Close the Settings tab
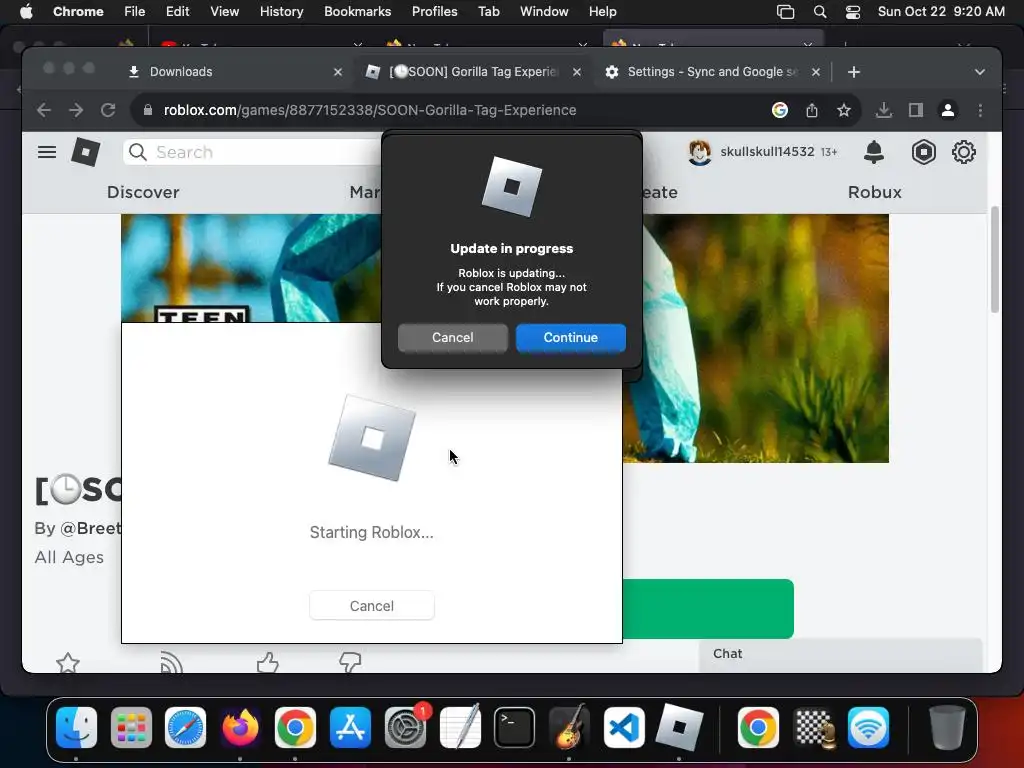The image size is (1024, 768). (x=816, y=72)
